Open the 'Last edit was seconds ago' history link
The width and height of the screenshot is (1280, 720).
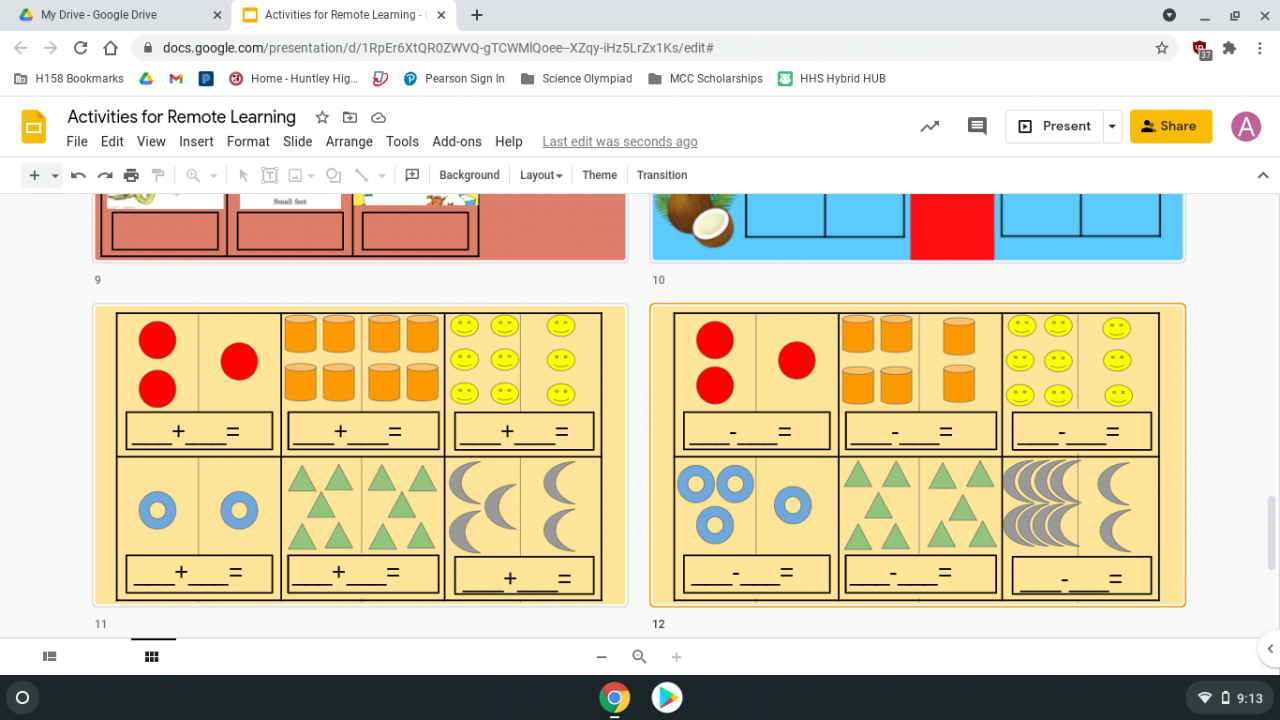click(x=620, y=142)
